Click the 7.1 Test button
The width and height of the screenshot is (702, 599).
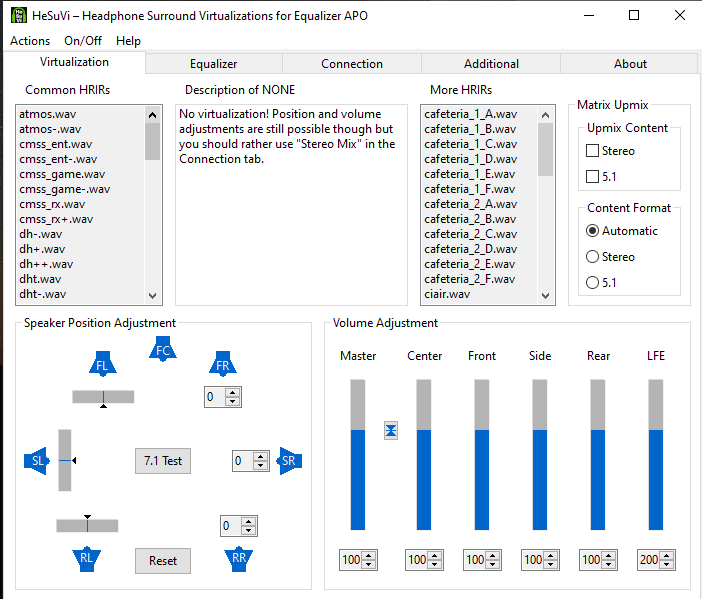(x=163, y=461)
